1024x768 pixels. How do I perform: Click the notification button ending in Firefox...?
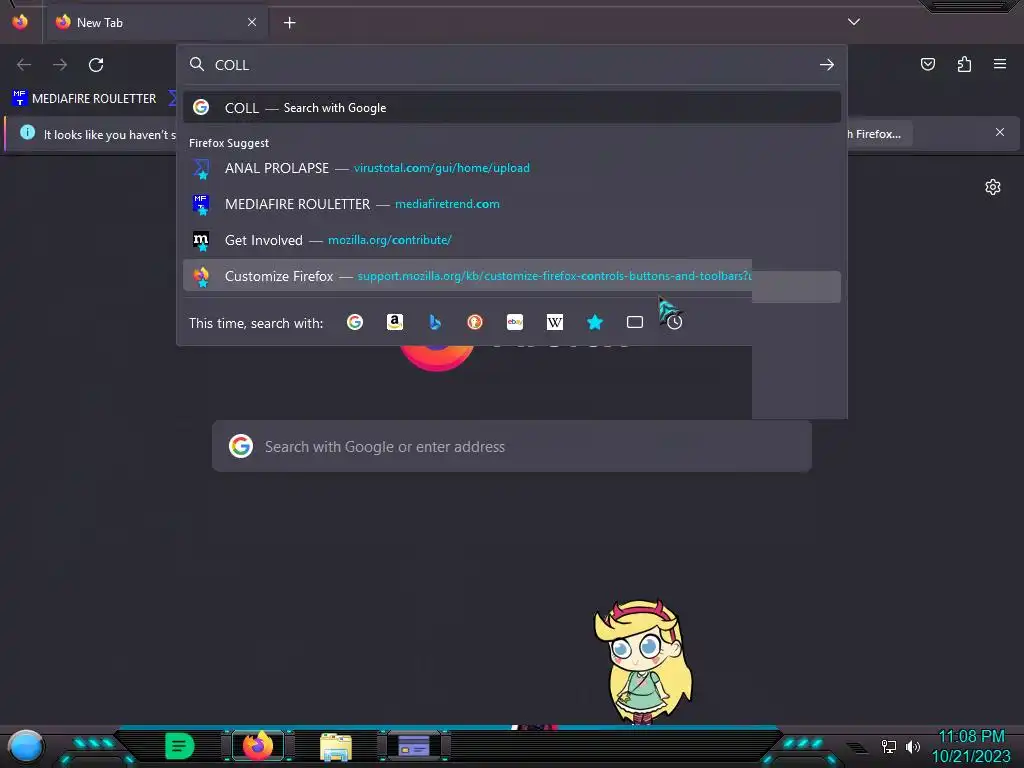(x=878, y=134)
